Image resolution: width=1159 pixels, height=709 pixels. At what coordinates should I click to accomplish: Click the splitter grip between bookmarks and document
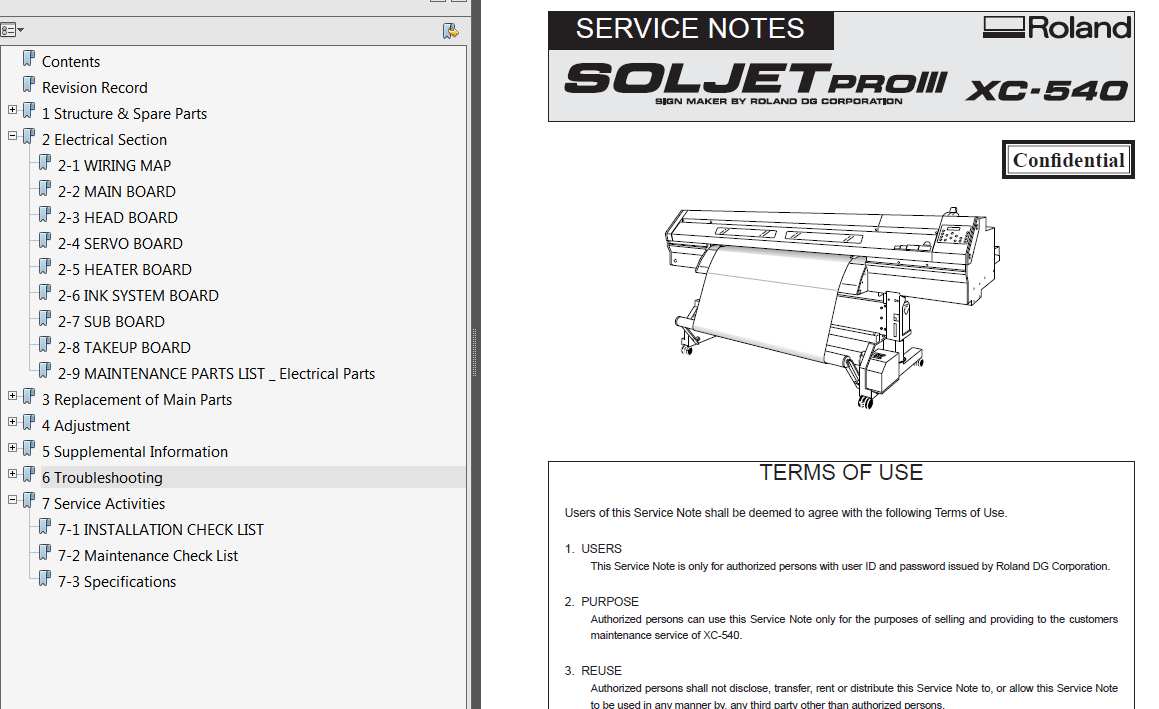pyautogui.click(x=474, y=353)
